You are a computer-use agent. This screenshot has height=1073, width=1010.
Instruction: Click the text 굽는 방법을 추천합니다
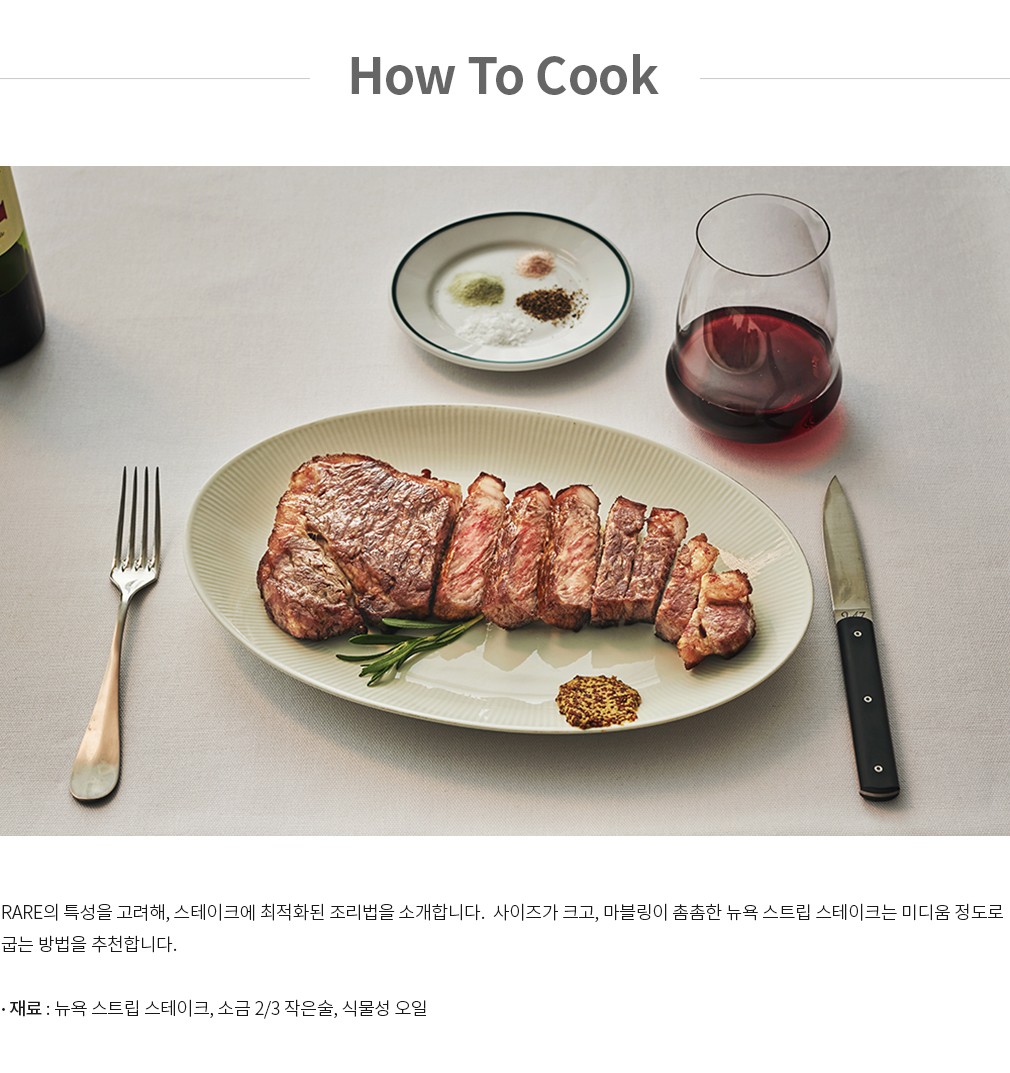click(x=89, y=944)
